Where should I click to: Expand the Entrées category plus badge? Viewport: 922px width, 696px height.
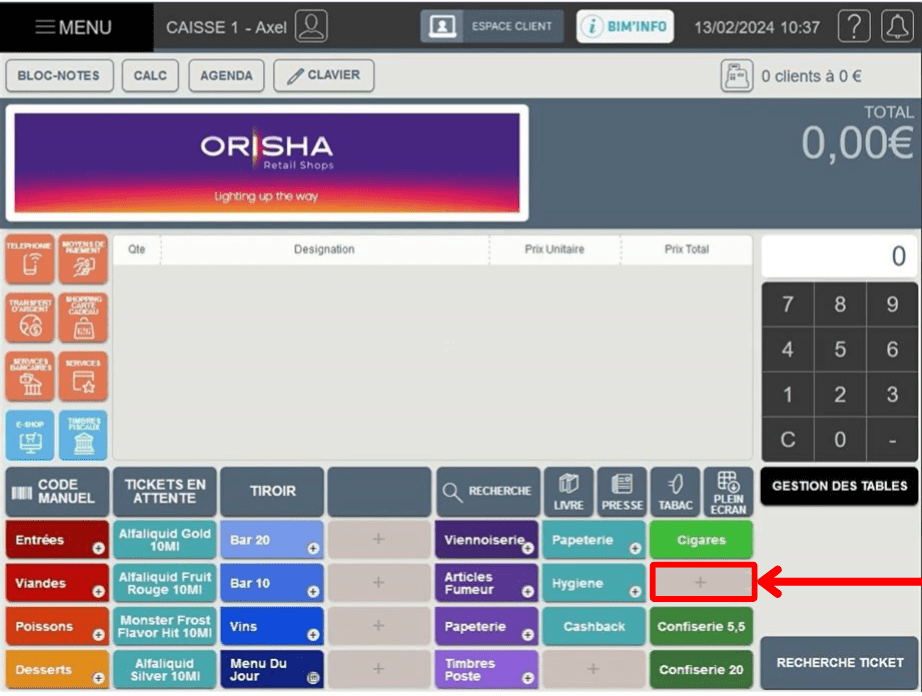pos(98,548)
